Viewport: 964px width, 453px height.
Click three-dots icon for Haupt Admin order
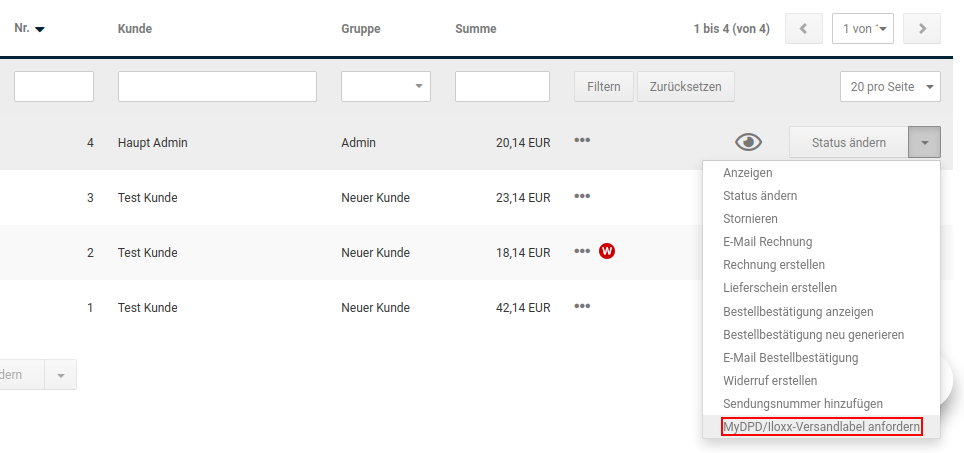pos(582,140)
